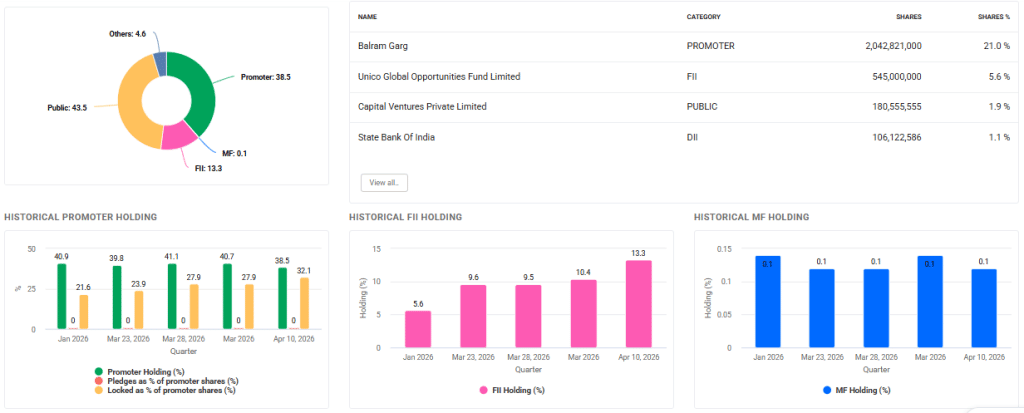
Task: Toggle Pledges as % of promoter shares label
Action: click(172, 381)
